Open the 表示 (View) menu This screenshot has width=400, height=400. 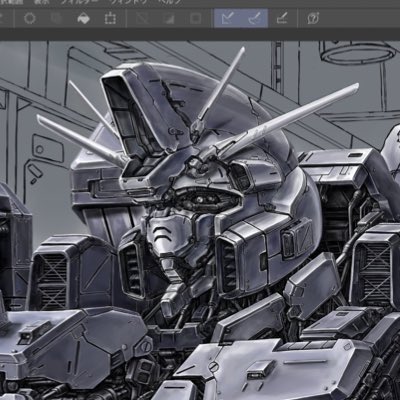41,2
